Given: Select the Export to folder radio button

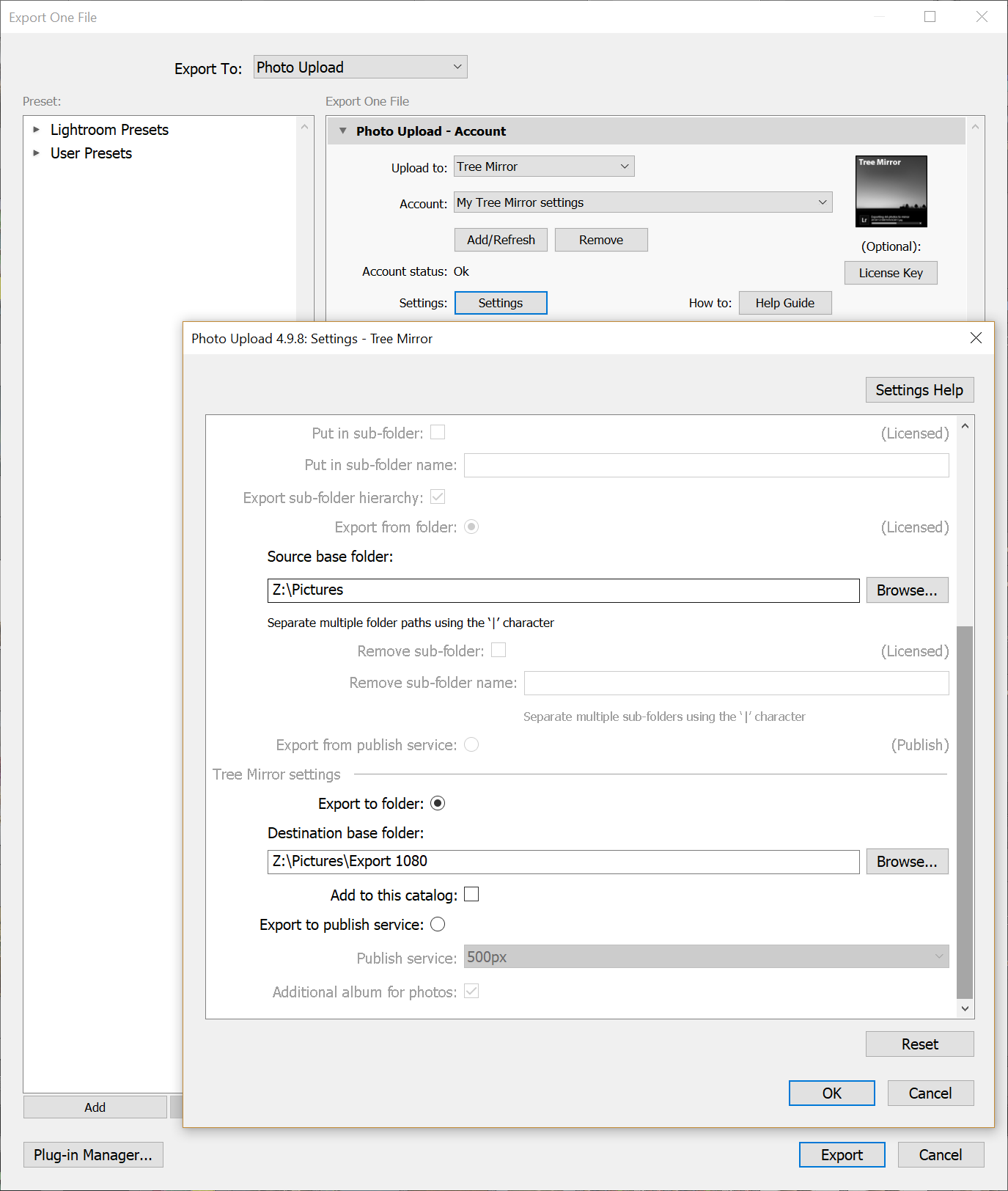Looking at the screenshot, I should [x=438, y=804].
